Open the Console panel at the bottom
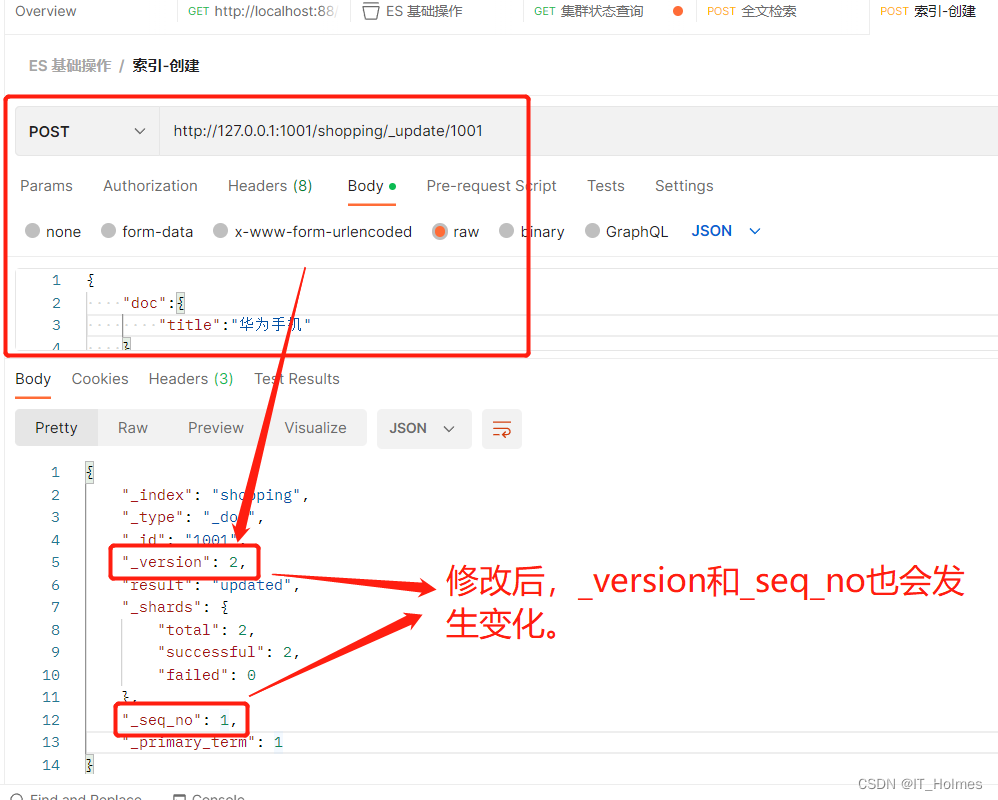998x800 pixels. [x=208, y=795]
